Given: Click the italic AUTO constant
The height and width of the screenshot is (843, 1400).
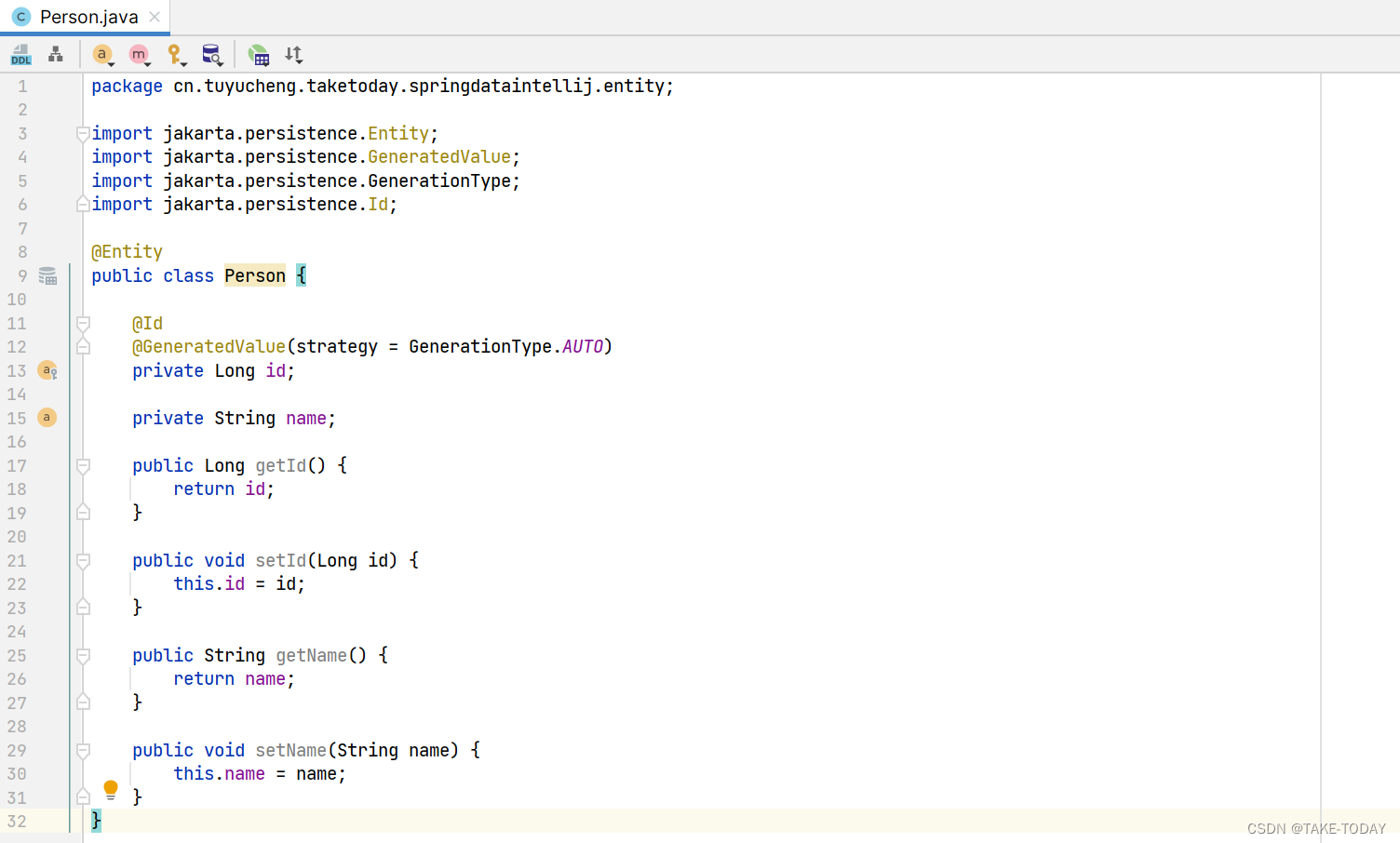Looking at the screenshot, I should point(583,347).
